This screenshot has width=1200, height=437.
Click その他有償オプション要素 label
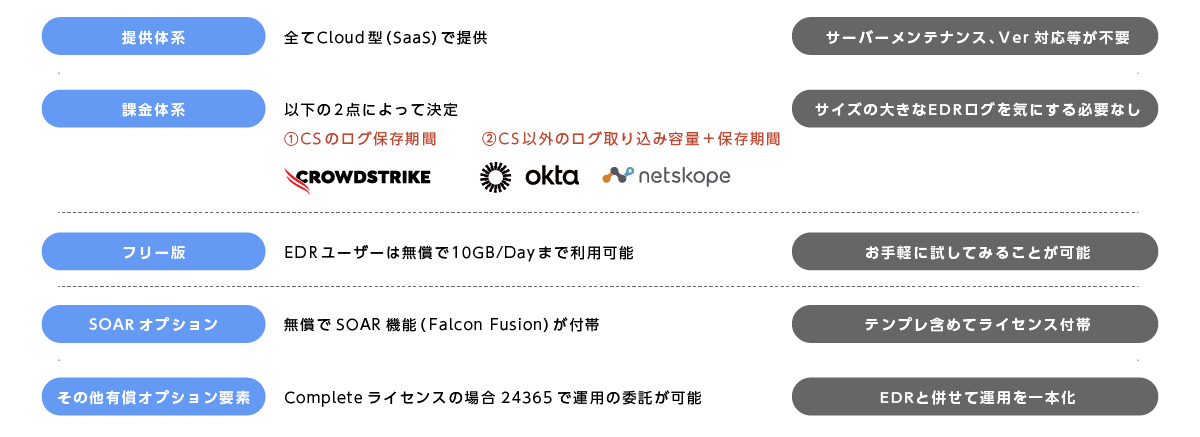pos(153,397)
